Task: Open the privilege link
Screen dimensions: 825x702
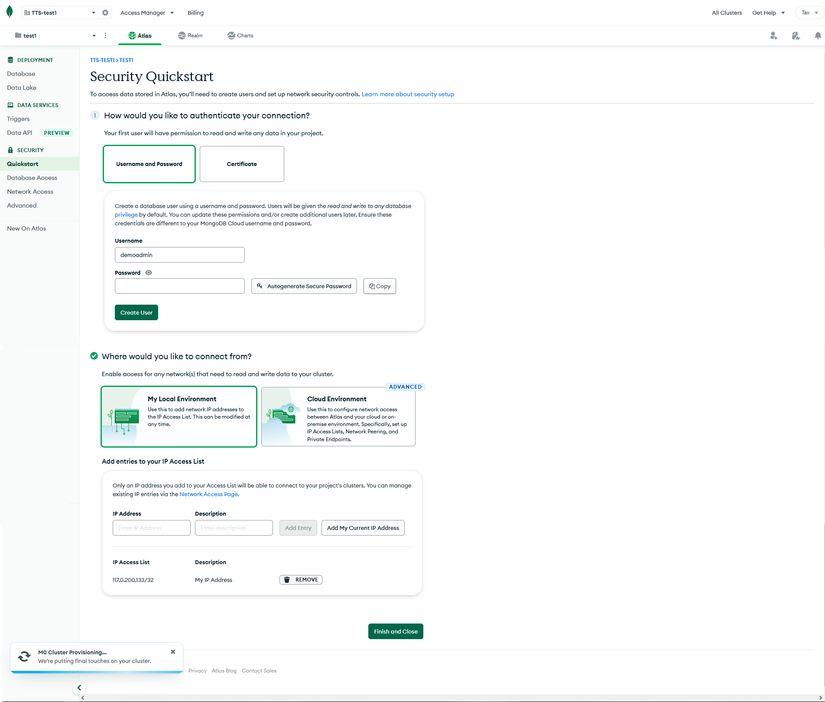Action: [x=126, y=215]
